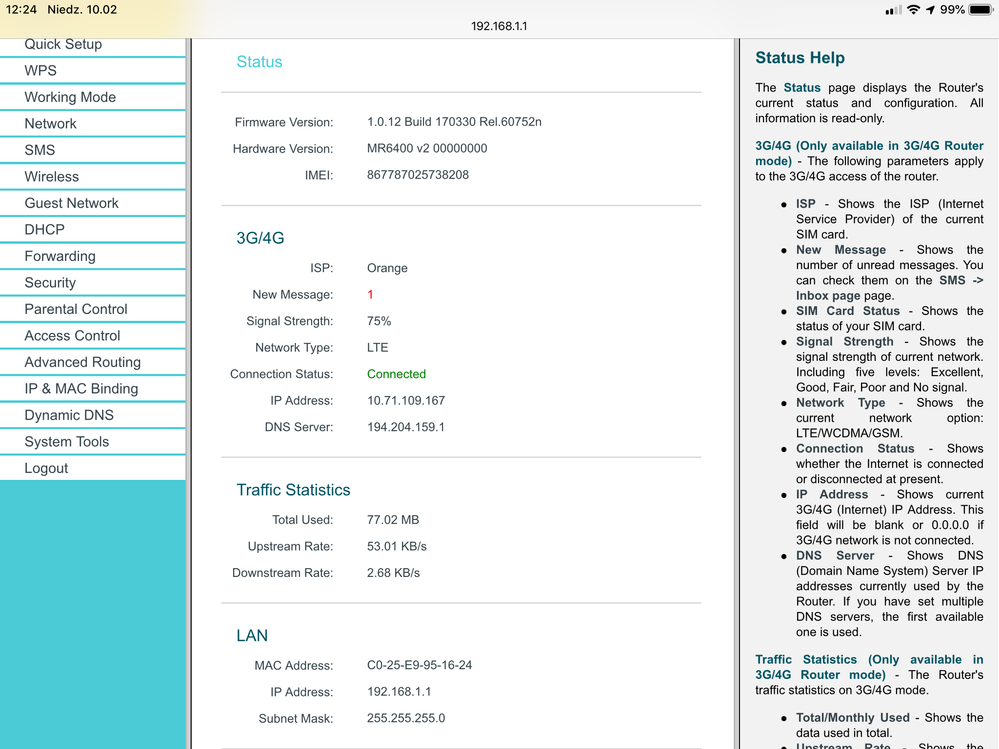Select Access Control in sidebar

72,336
